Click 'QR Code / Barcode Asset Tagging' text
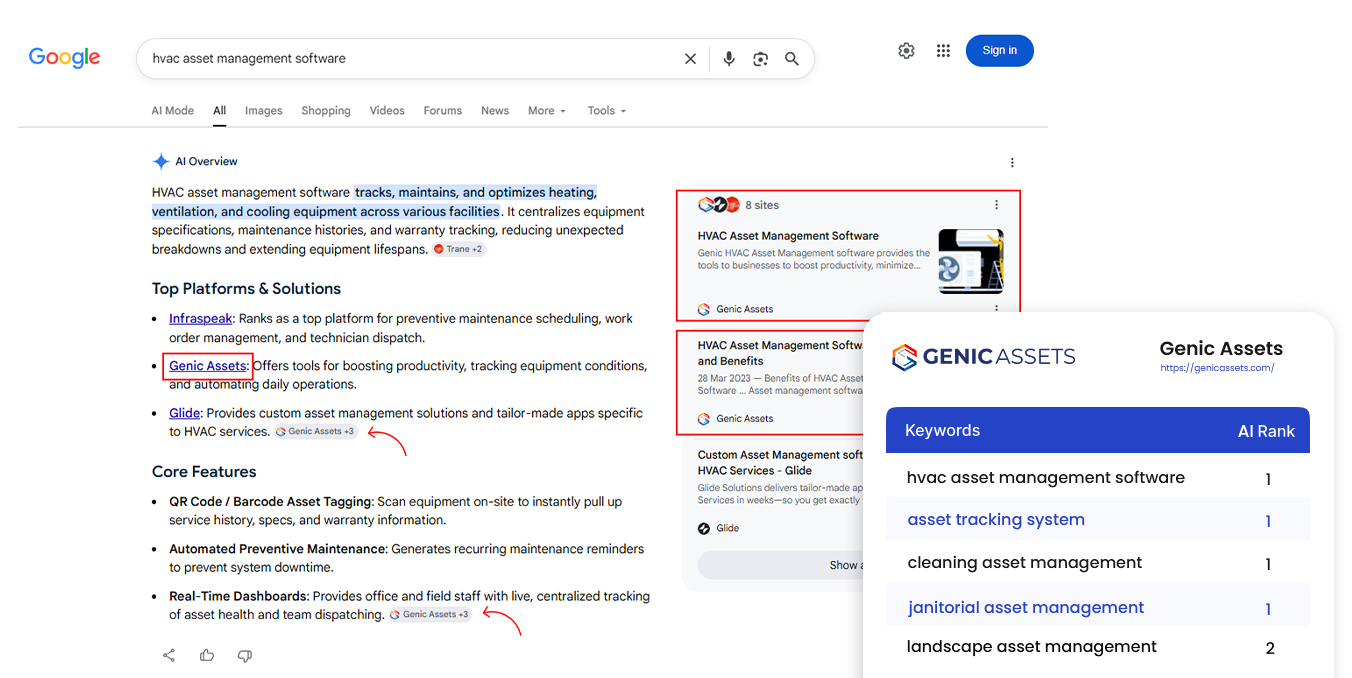Viewport: 1352px width, 678px height. (270, 502)
